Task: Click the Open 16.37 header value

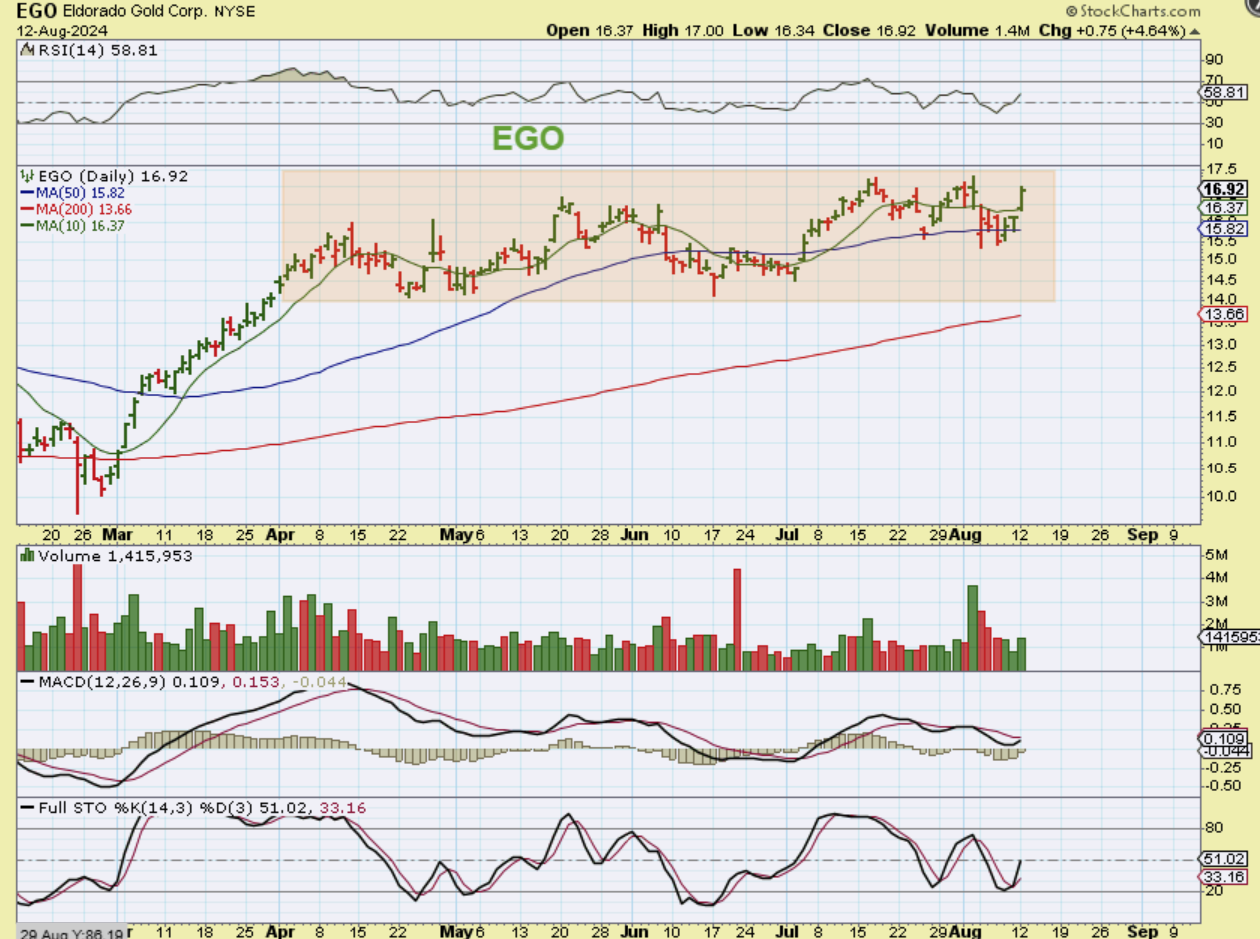Action: (591, 30)
